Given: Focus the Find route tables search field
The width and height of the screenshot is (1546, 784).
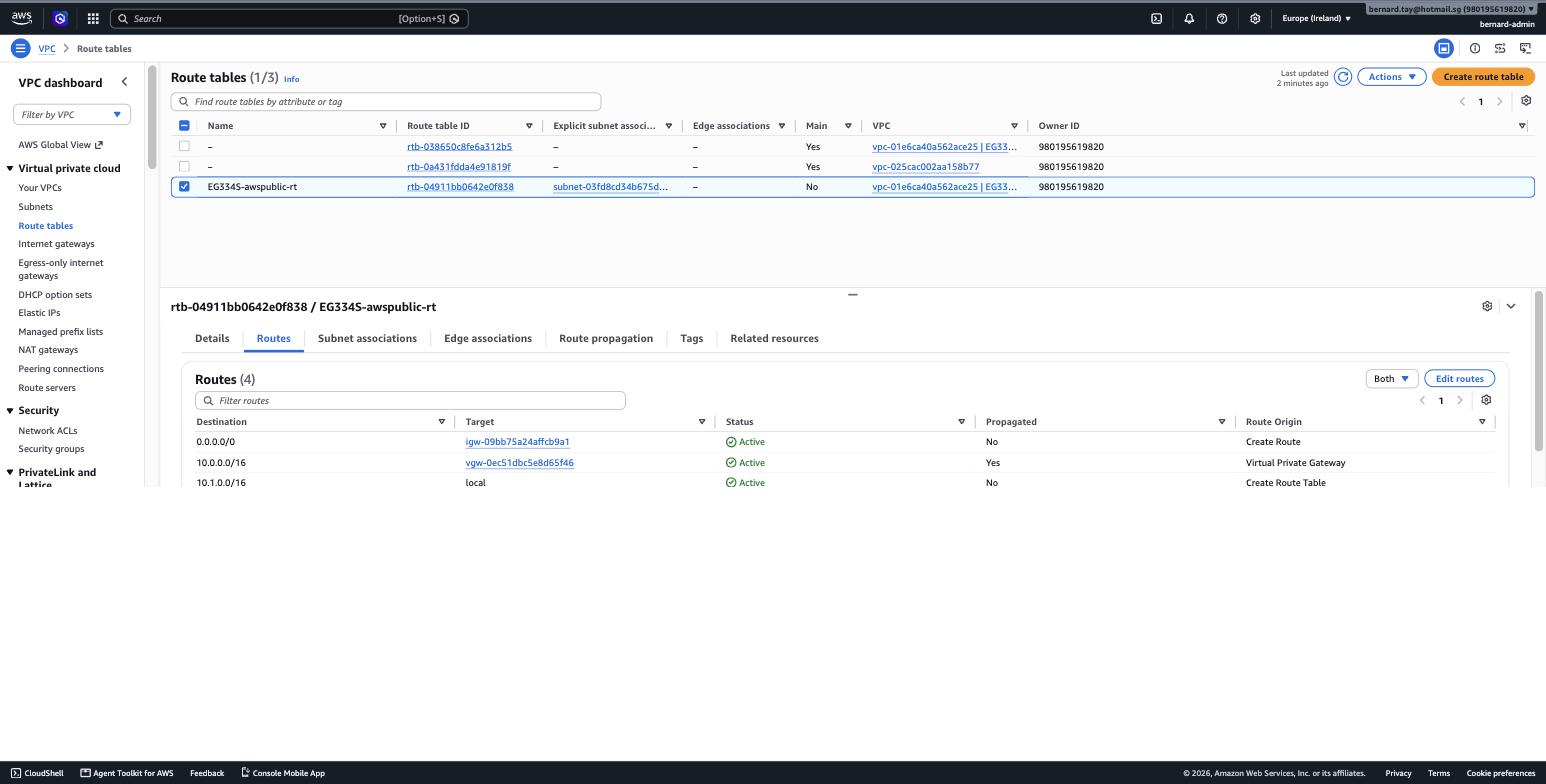Looking at the screenshot, I should tap(386, 101).
